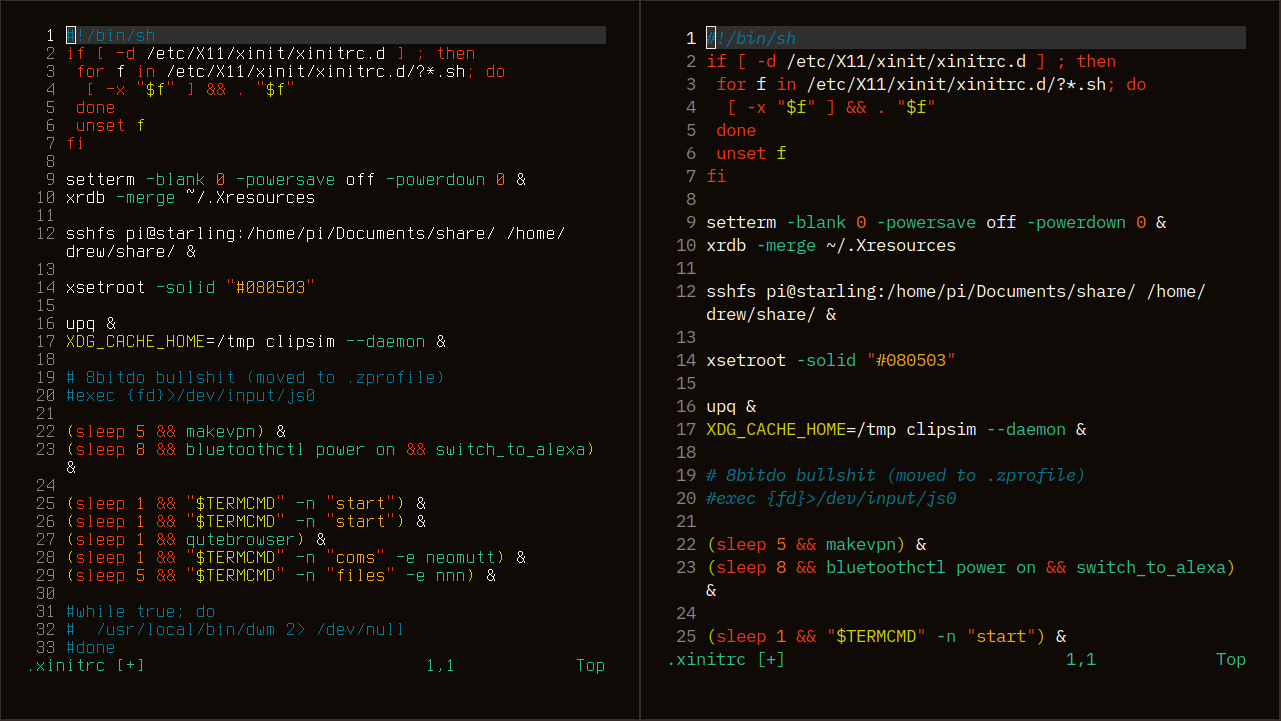Screen dimensions: 1281x721
Task: Click "clipsim" on line 17 in left pane
Action: (x=300, y=342)
